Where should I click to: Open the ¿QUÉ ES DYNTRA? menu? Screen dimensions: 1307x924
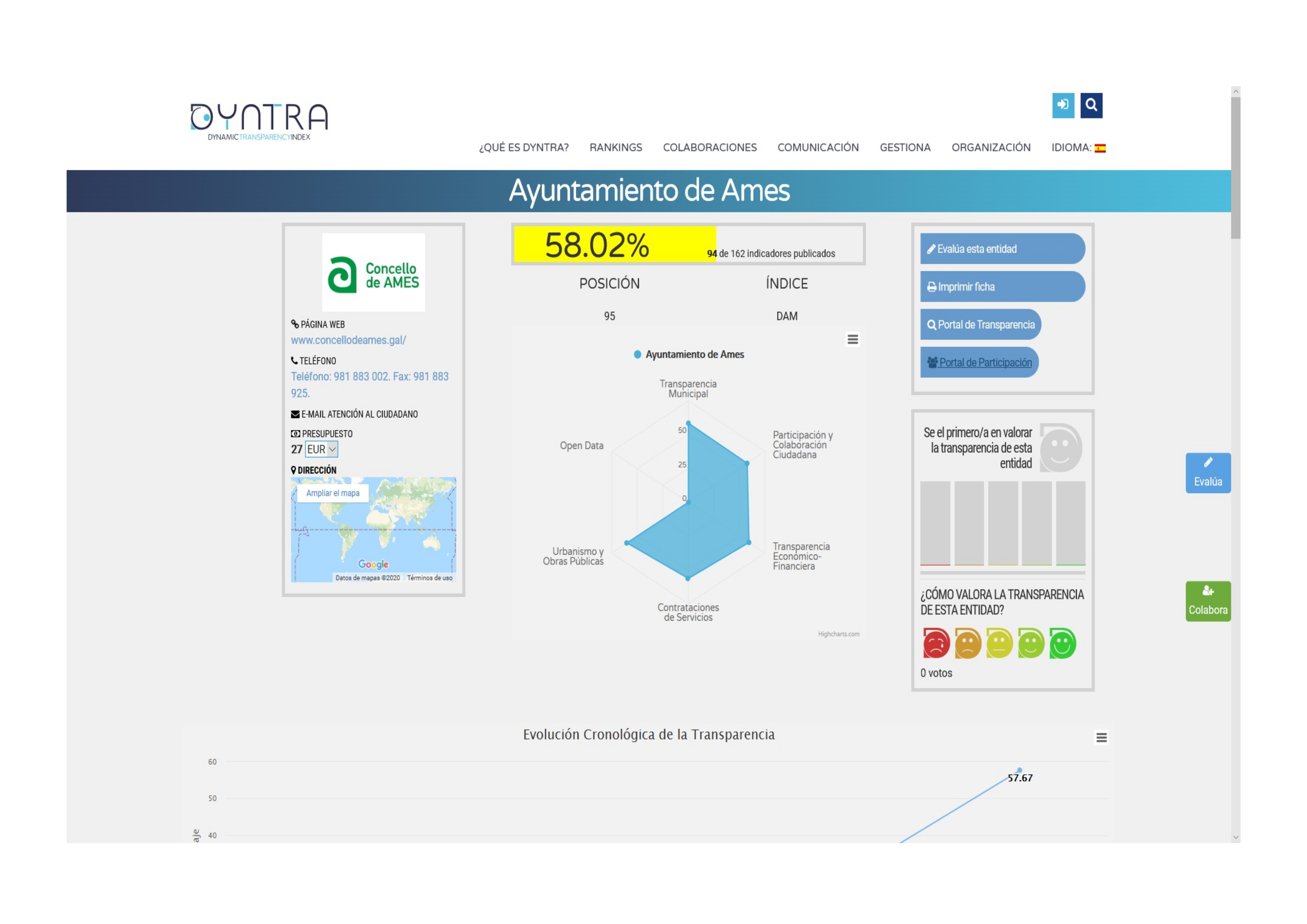[524, 148]
